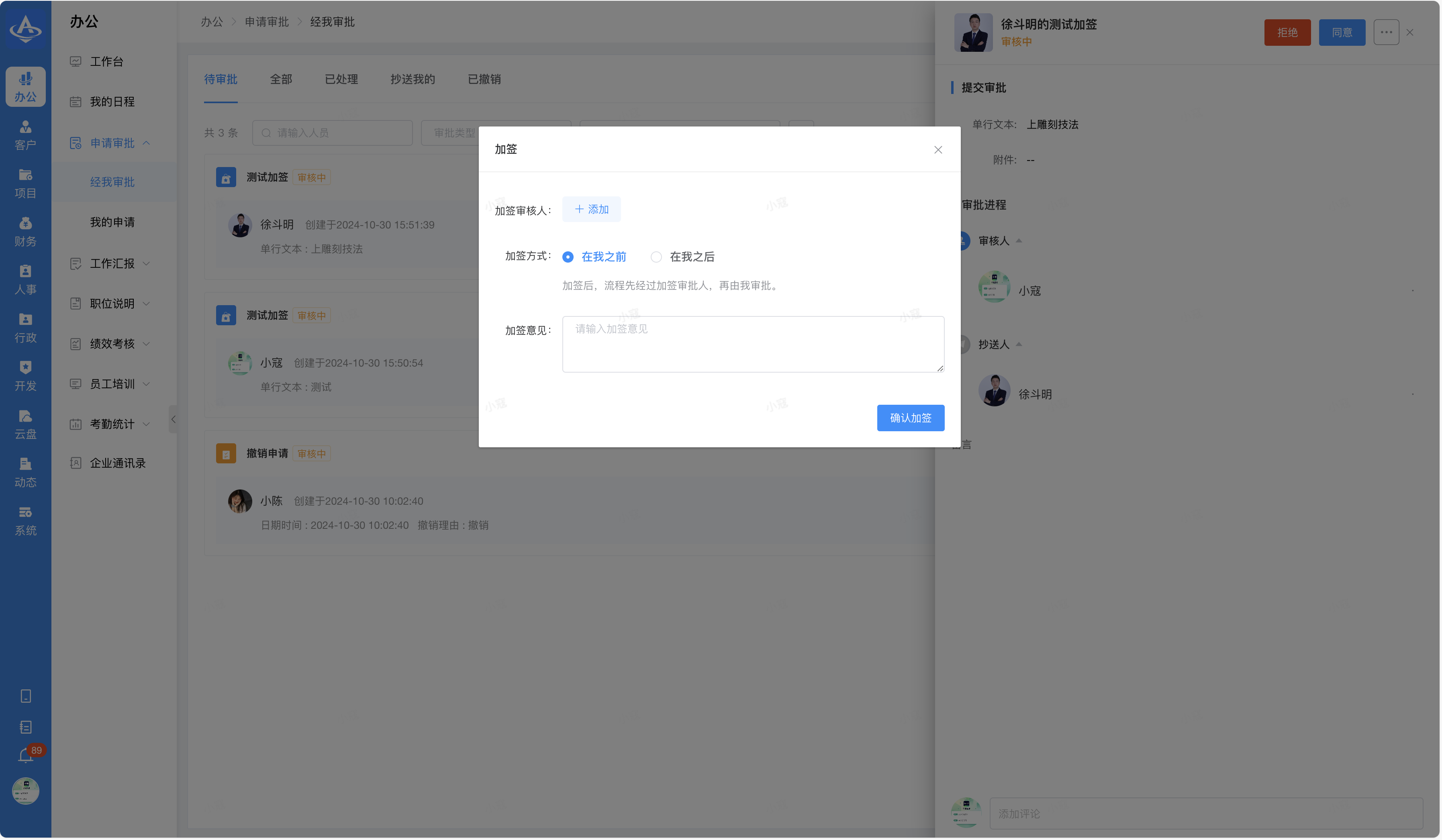The image size is (1442, 840).
Task: Switch to the 抄送我的 tab
Action: [413, 80]
